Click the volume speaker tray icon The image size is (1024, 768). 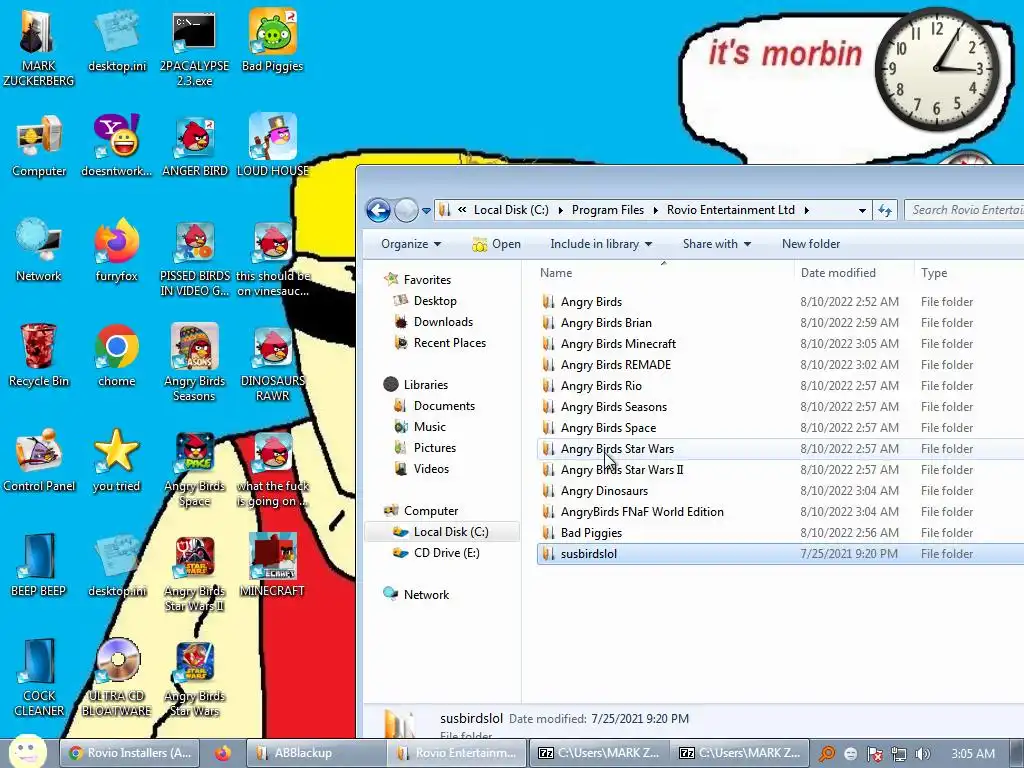[923, 754]
